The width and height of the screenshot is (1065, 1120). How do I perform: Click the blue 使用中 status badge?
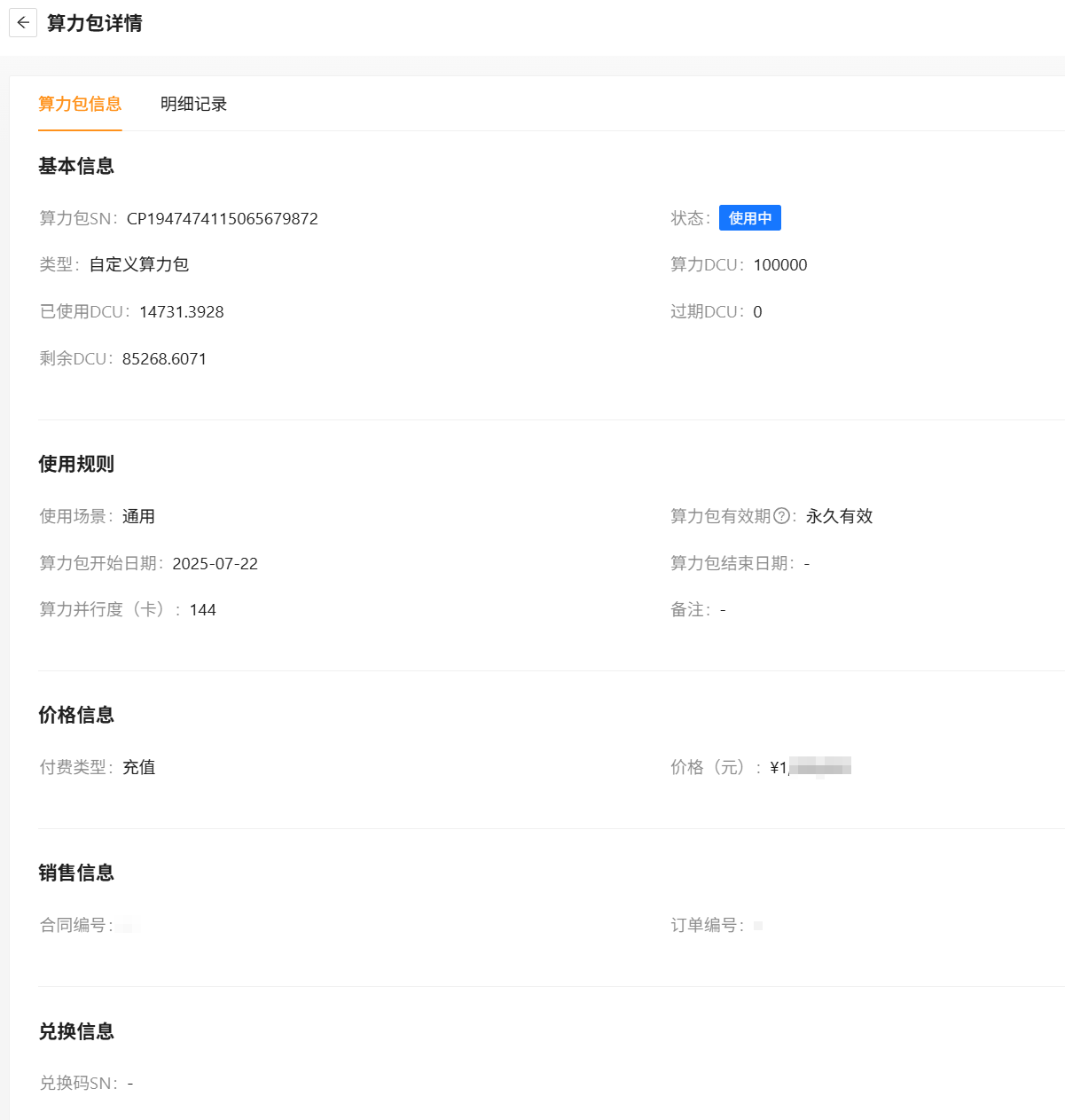coord(749,218)
